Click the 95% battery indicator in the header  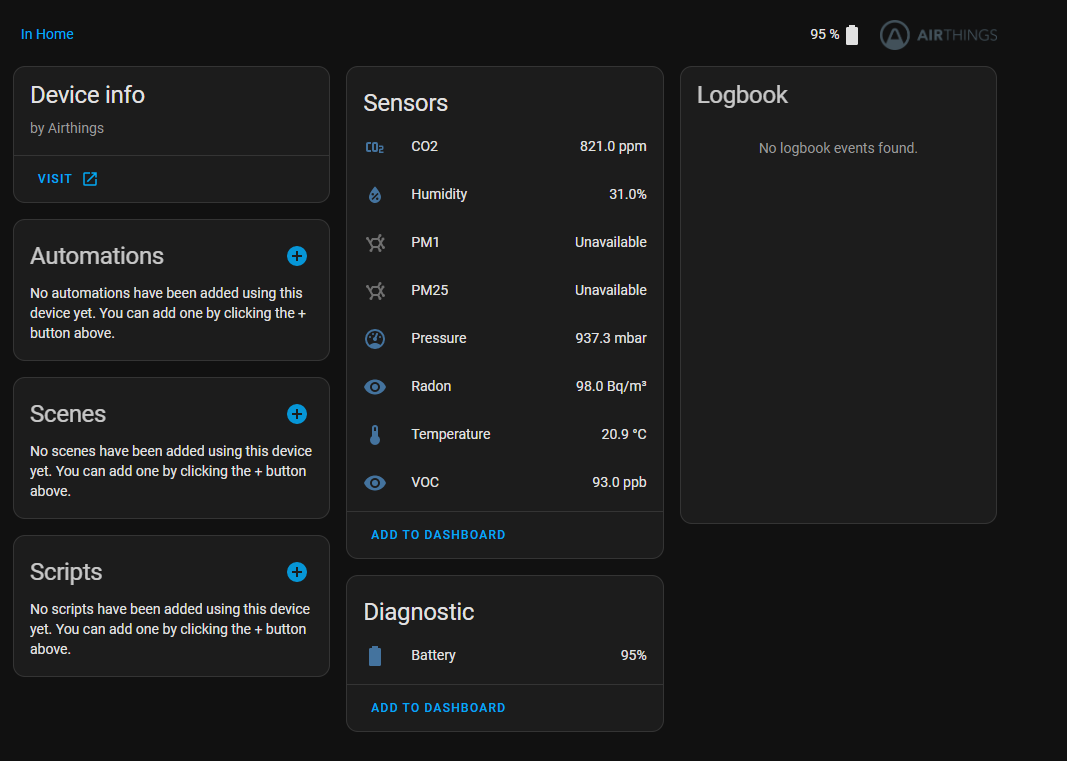point(833,34)
